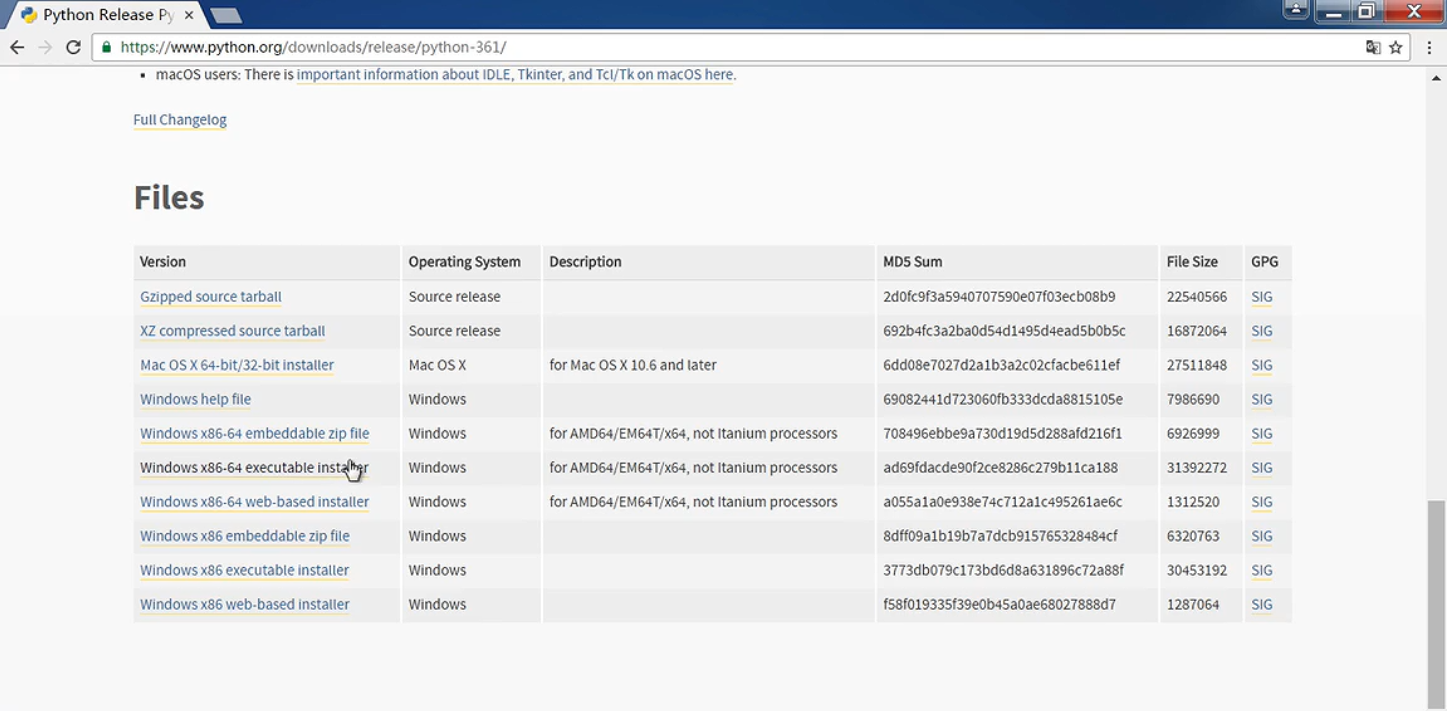
Task: Open SIG for Gzipped source tarball
Action: [1262, 297]
